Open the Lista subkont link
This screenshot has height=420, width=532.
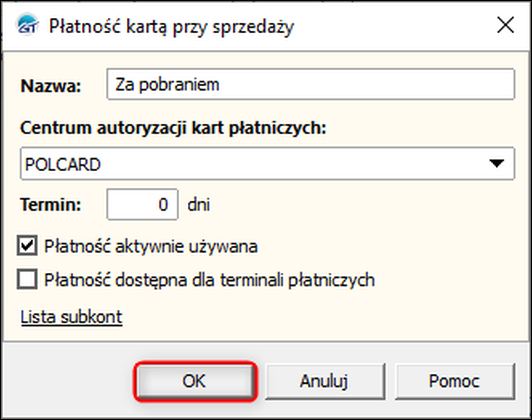(x=71, y=317)
